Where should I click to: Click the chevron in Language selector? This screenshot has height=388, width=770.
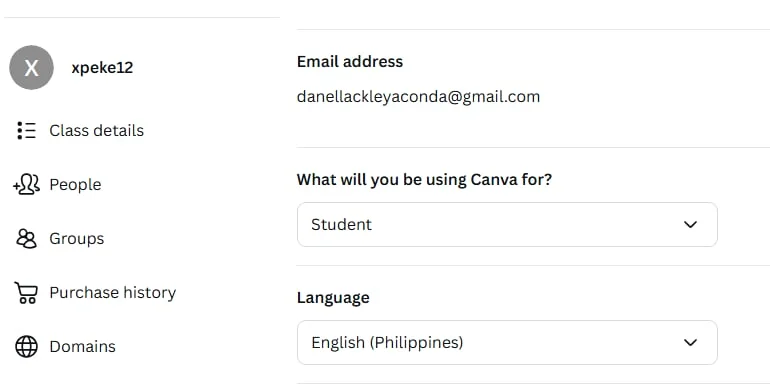(x=690, y=342)
